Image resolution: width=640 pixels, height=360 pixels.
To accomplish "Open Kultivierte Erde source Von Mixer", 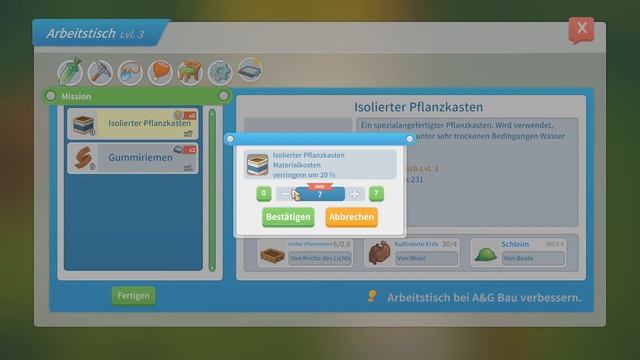I will tap(426, 258).
